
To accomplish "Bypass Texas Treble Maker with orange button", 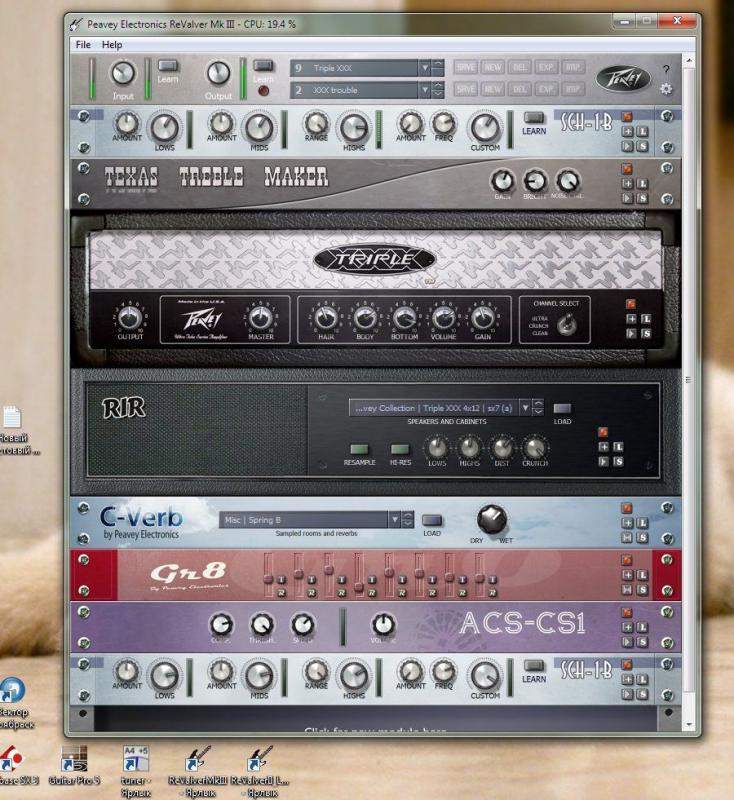I will coord(627,169).
